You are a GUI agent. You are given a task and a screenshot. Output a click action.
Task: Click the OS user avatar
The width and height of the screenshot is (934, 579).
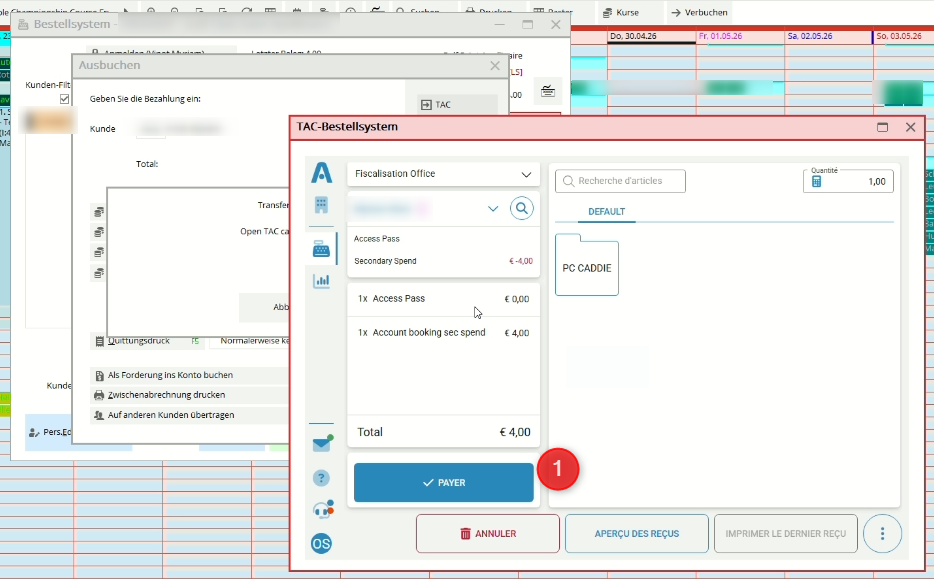click(x=321, y=543)
